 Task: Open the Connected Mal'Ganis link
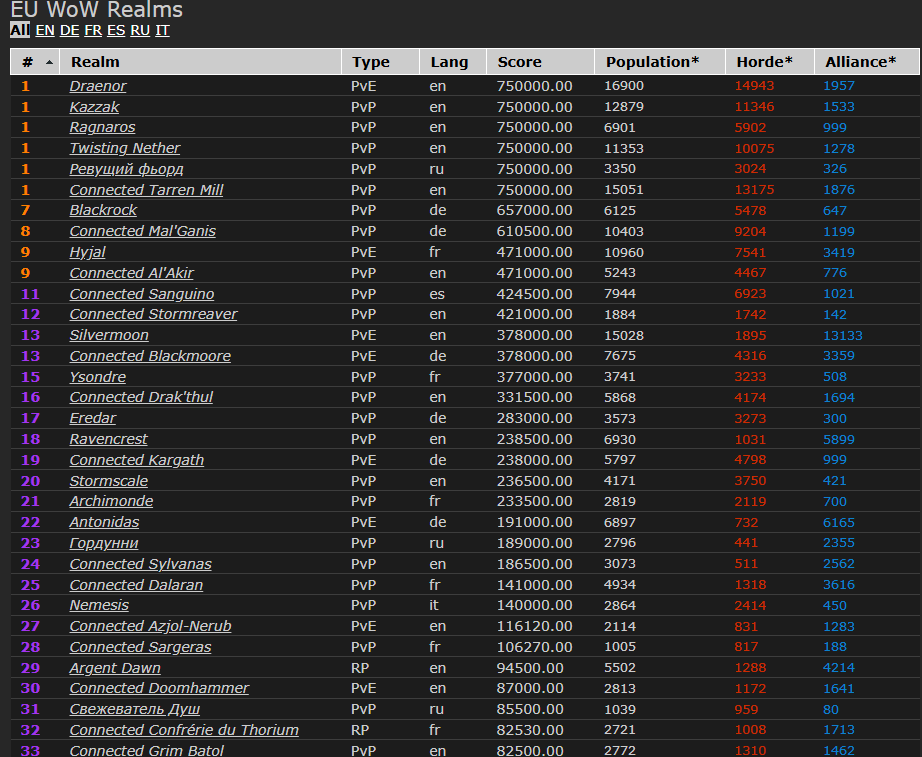click(x=142, y=231)
